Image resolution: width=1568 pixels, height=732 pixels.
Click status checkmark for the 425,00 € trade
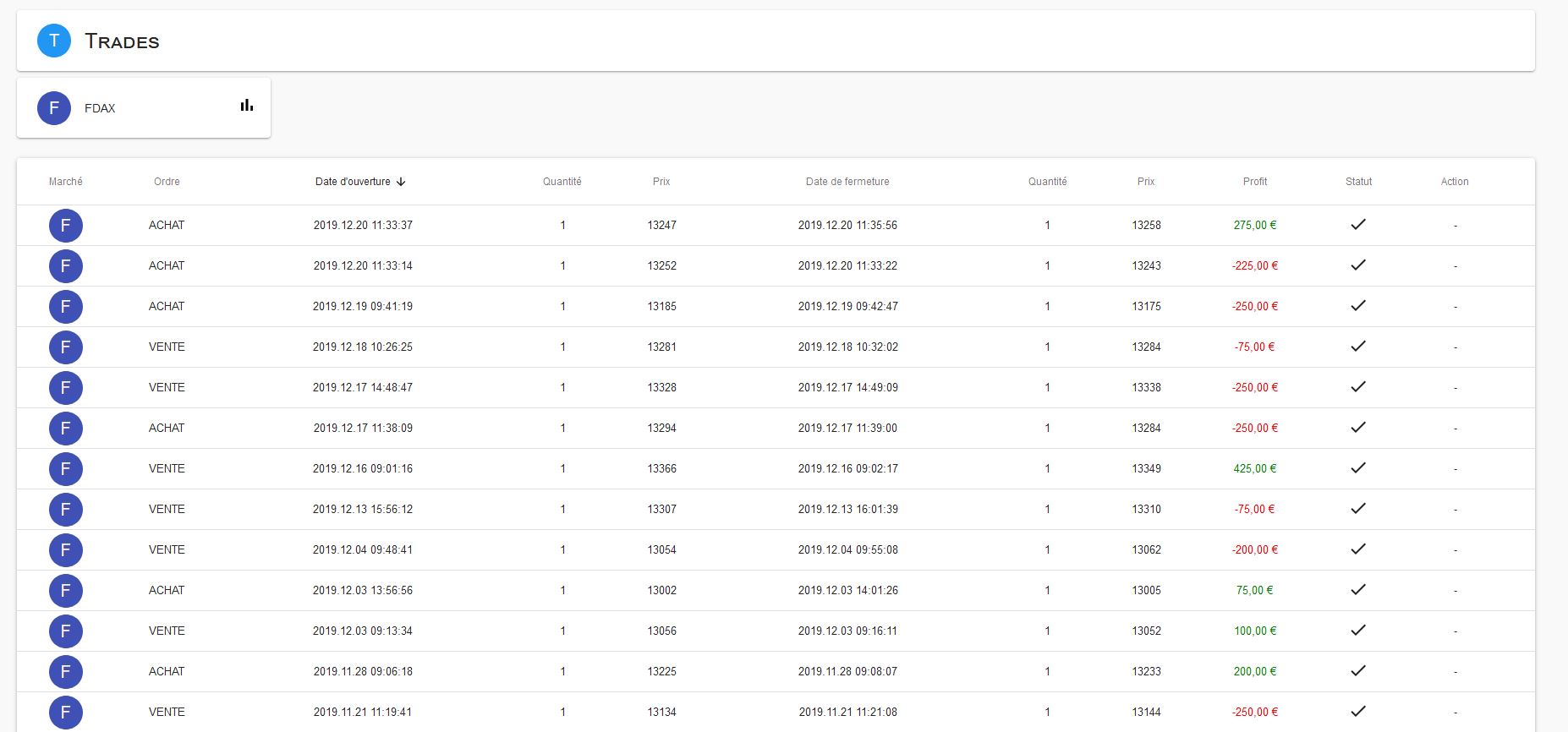(1358, 468)
